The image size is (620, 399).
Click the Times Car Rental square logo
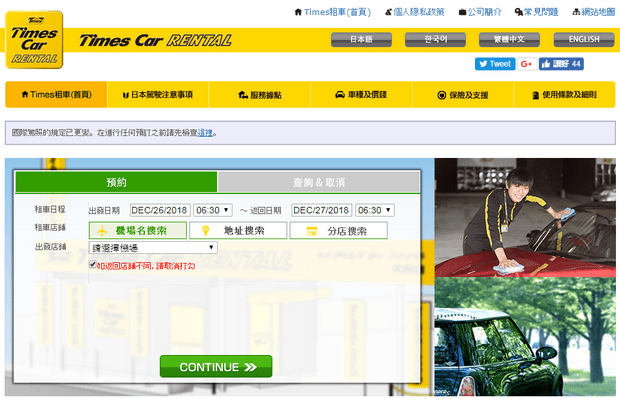[x=34, y=40]
